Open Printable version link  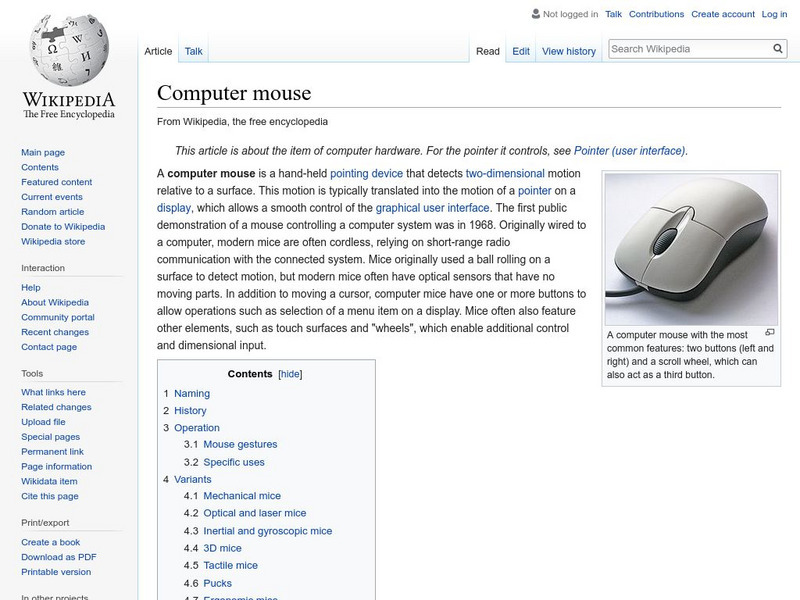(x=56, y=572)
